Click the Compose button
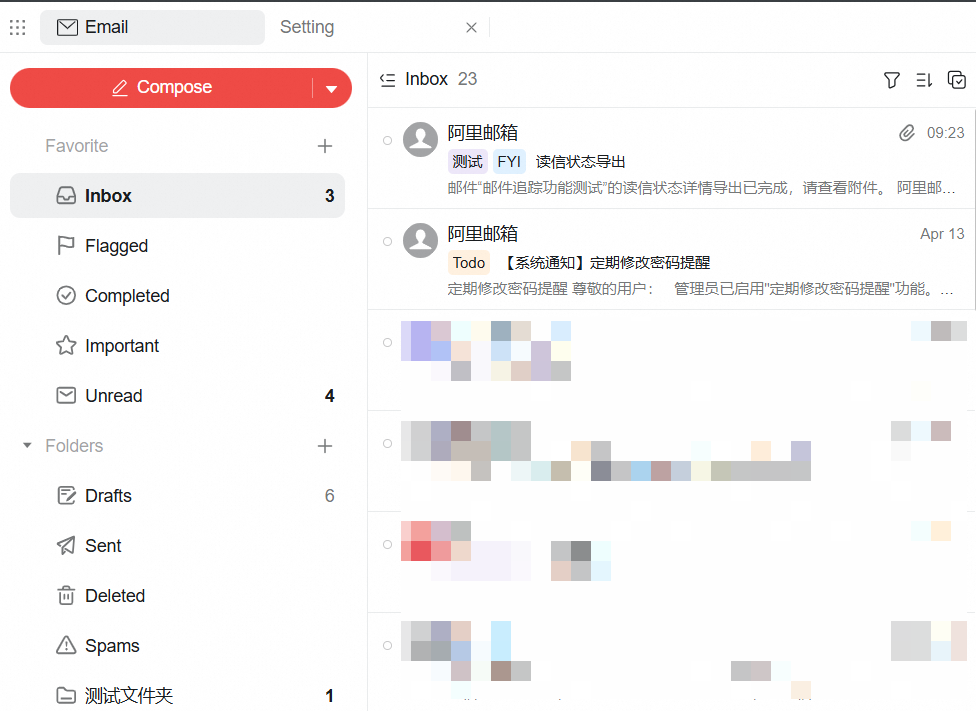 [162, 88]
